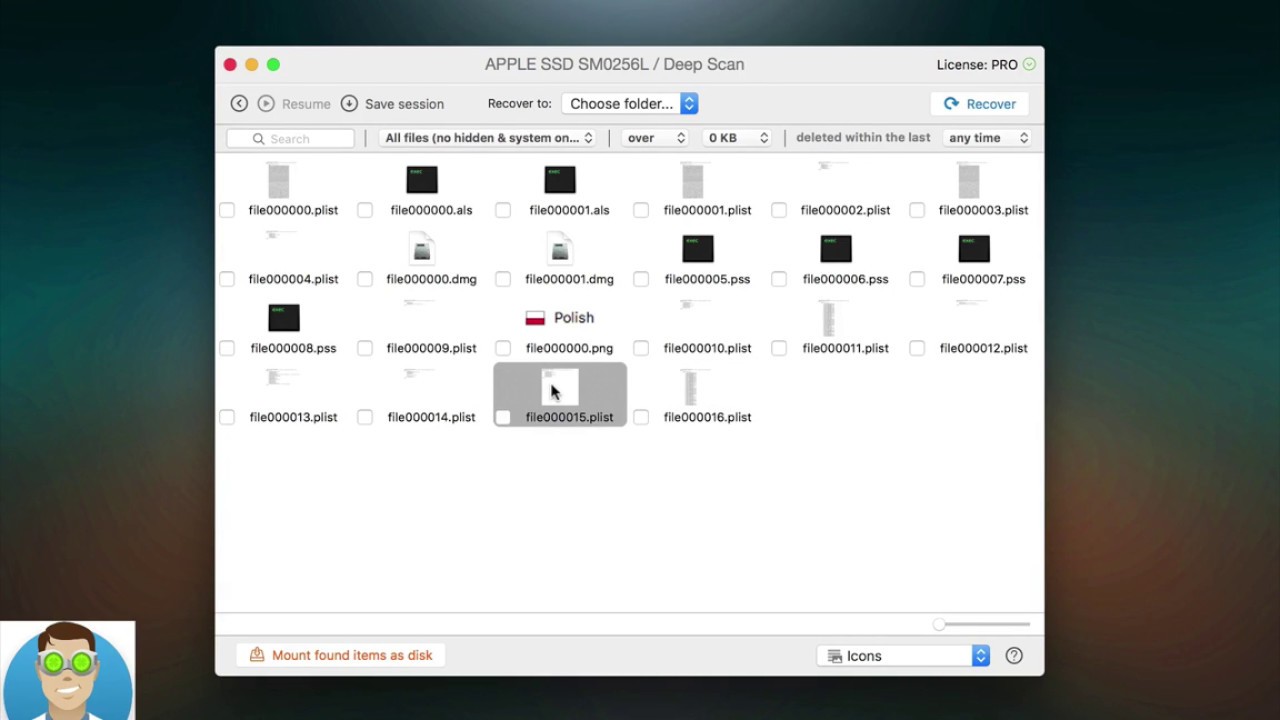
Task: Check the box for file000000.dmg
Action: coord(365,279)
